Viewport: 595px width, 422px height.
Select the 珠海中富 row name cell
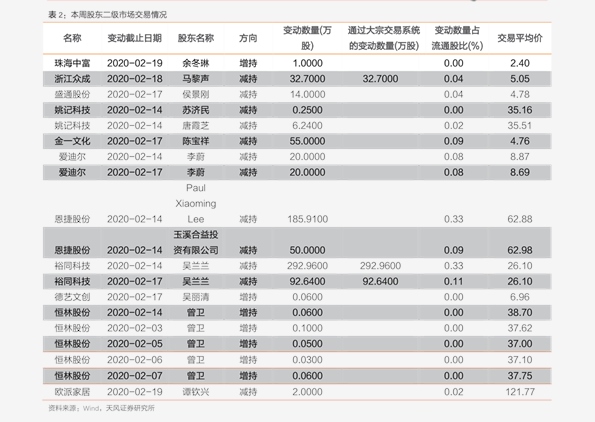click(72, 63)
